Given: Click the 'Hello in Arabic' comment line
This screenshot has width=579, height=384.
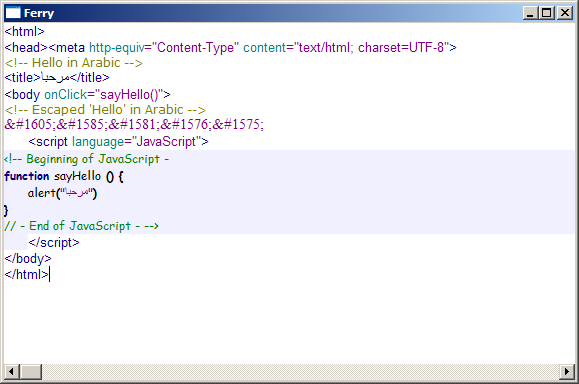Looking at the screenshot, I should (73, 63).
